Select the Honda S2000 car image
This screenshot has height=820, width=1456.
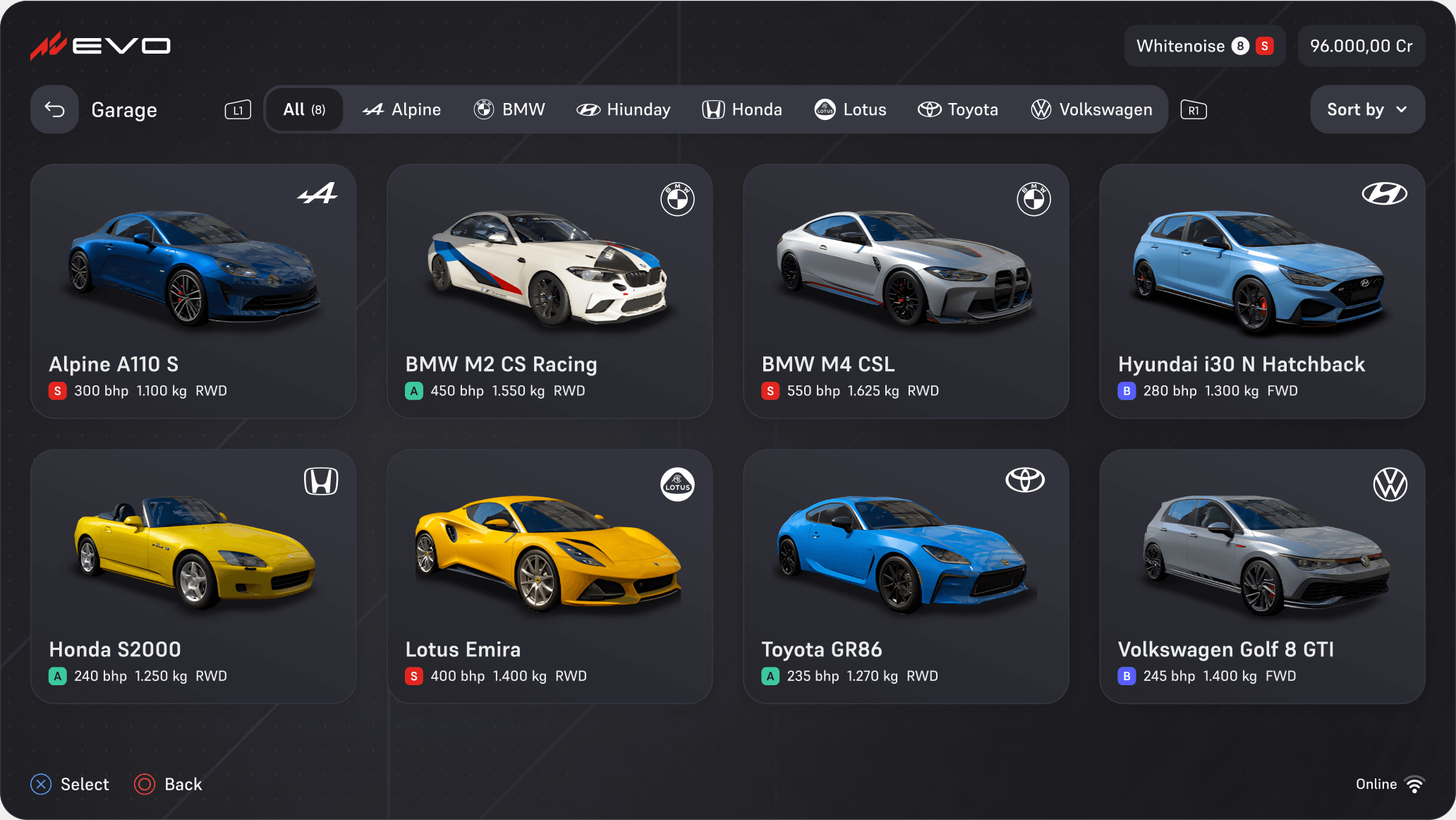click(x=193, y=552)
